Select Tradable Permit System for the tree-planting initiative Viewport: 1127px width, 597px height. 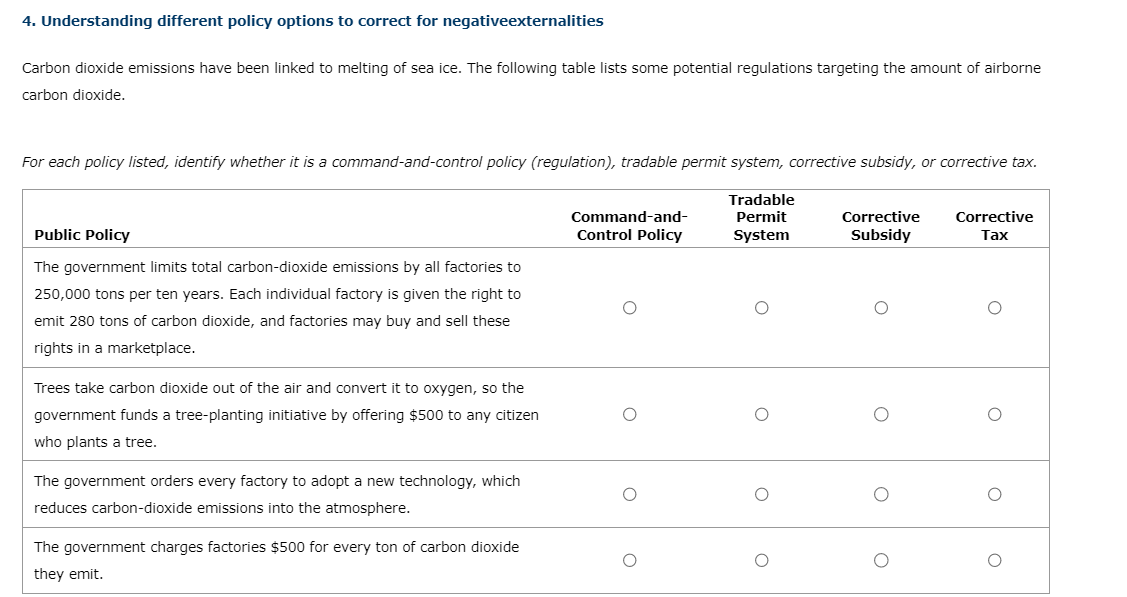[x=762, y=414]
